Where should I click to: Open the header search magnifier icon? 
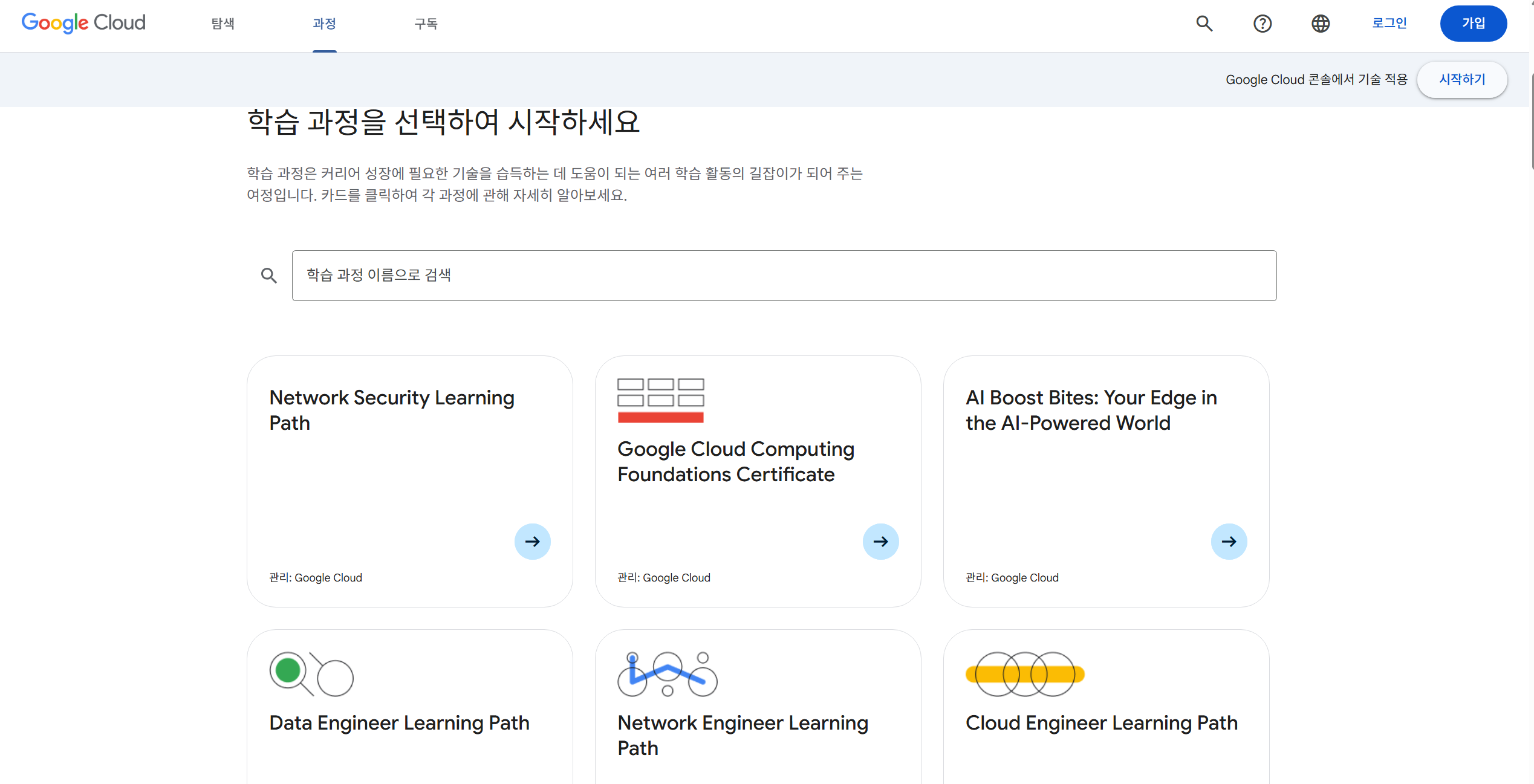click(1204, 24)
